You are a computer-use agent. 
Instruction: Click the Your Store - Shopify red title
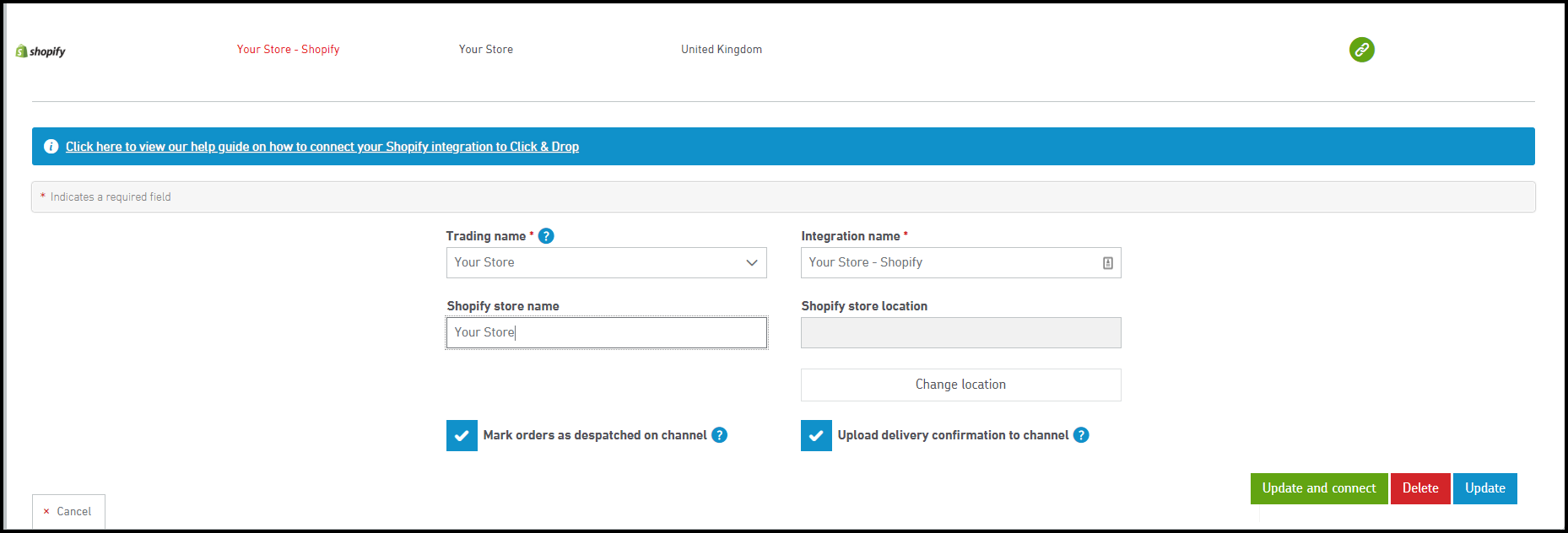click(x=288, y=50)
